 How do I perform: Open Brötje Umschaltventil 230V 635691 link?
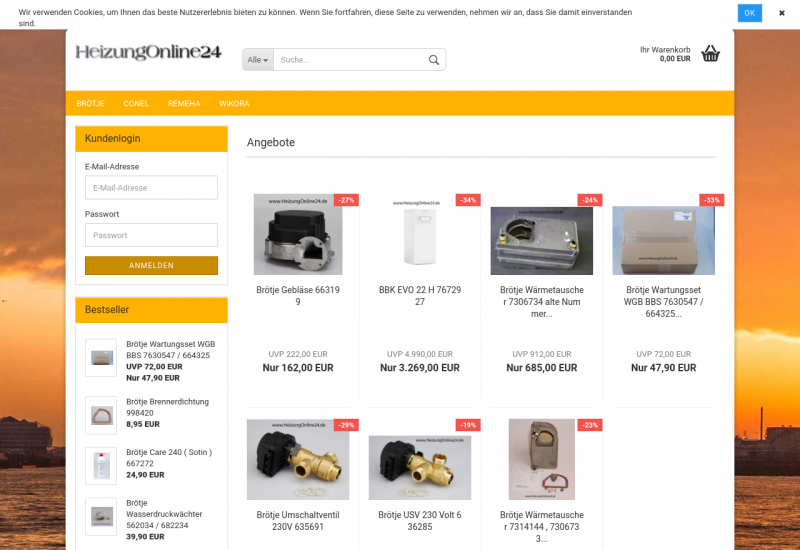click(298, 521)
